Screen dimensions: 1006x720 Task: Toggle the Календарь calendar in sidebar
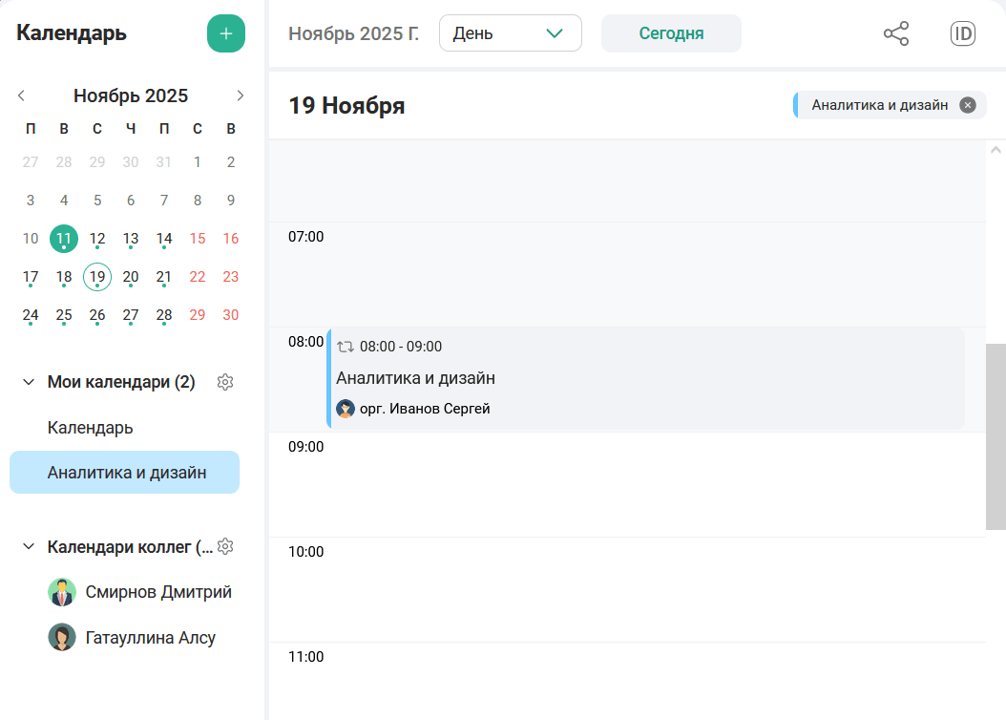90,428
